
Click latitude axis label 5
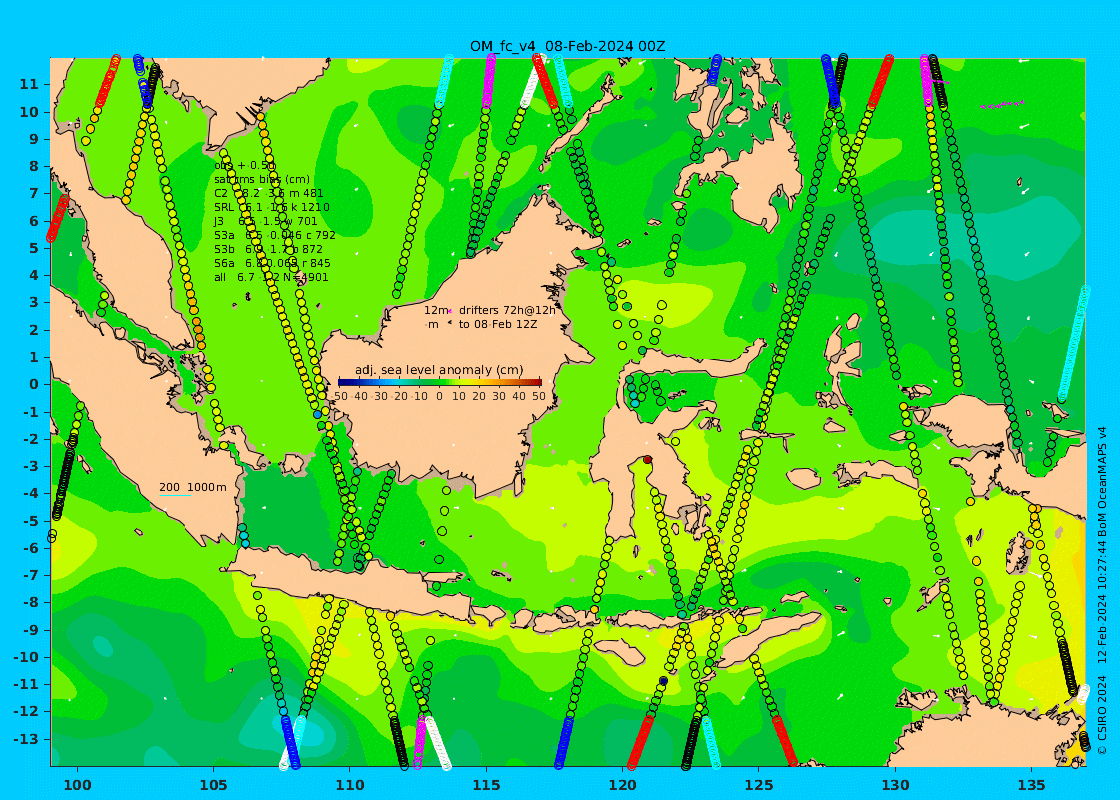click(34, 248)
